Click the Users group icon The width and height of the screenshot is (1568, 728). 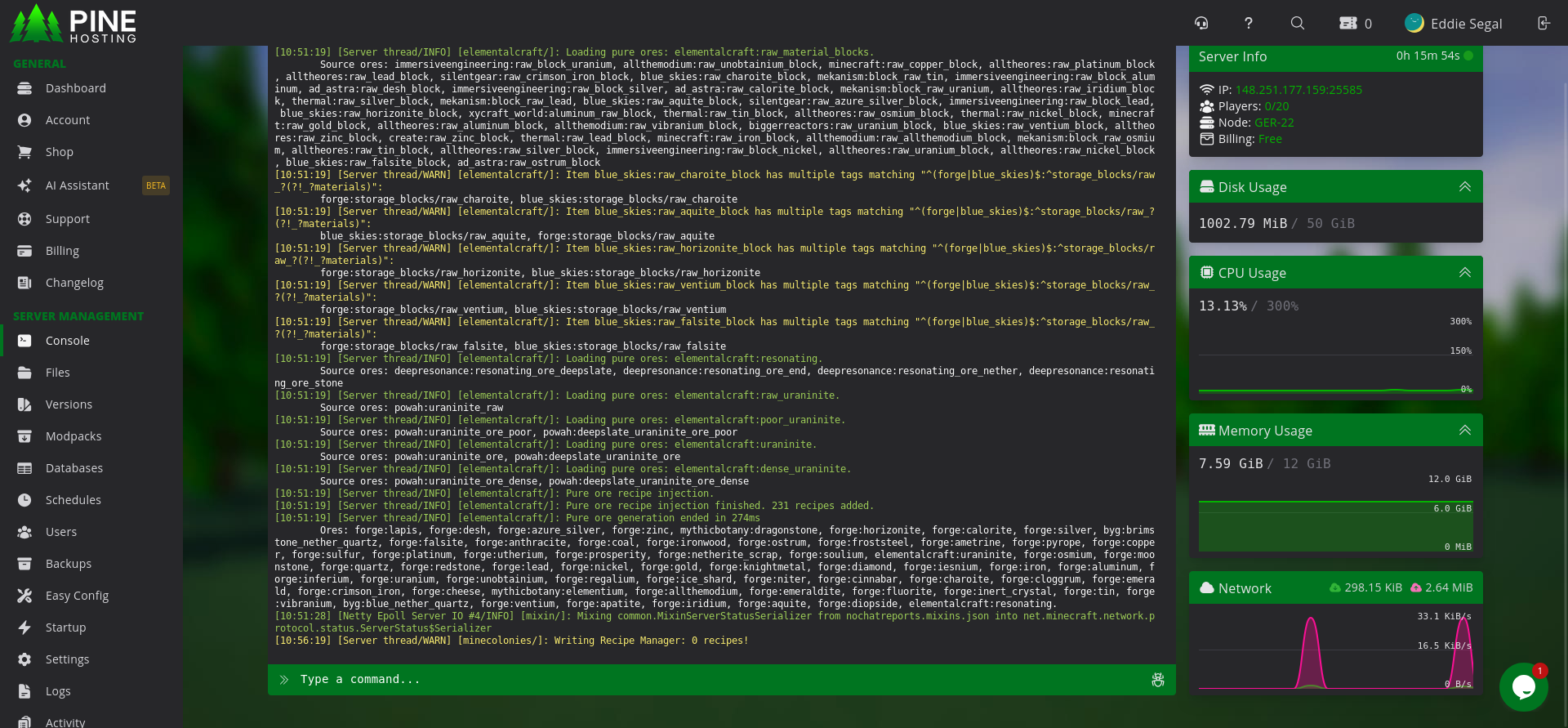[x=24, y=532]
